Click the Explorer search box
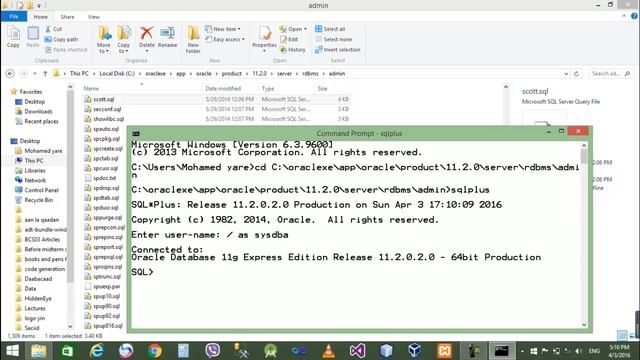Screen dimensions: 640x360 (x=611, y=74)
